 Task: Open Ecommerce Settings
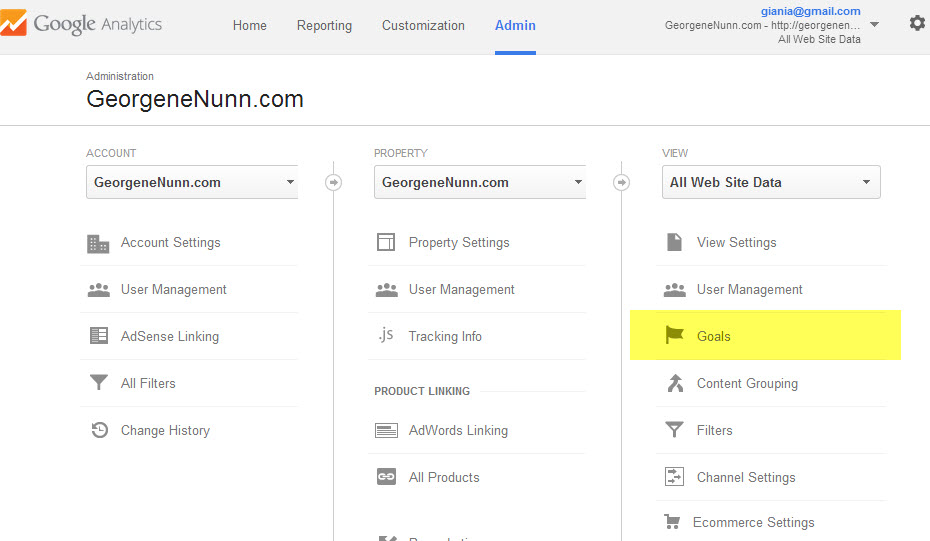coord(754,523)
